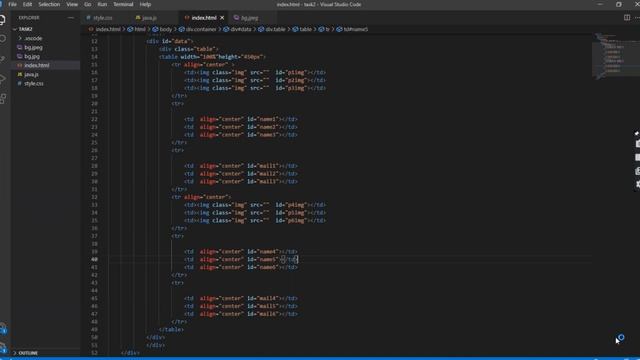Select index.html in the explorer

45,65
